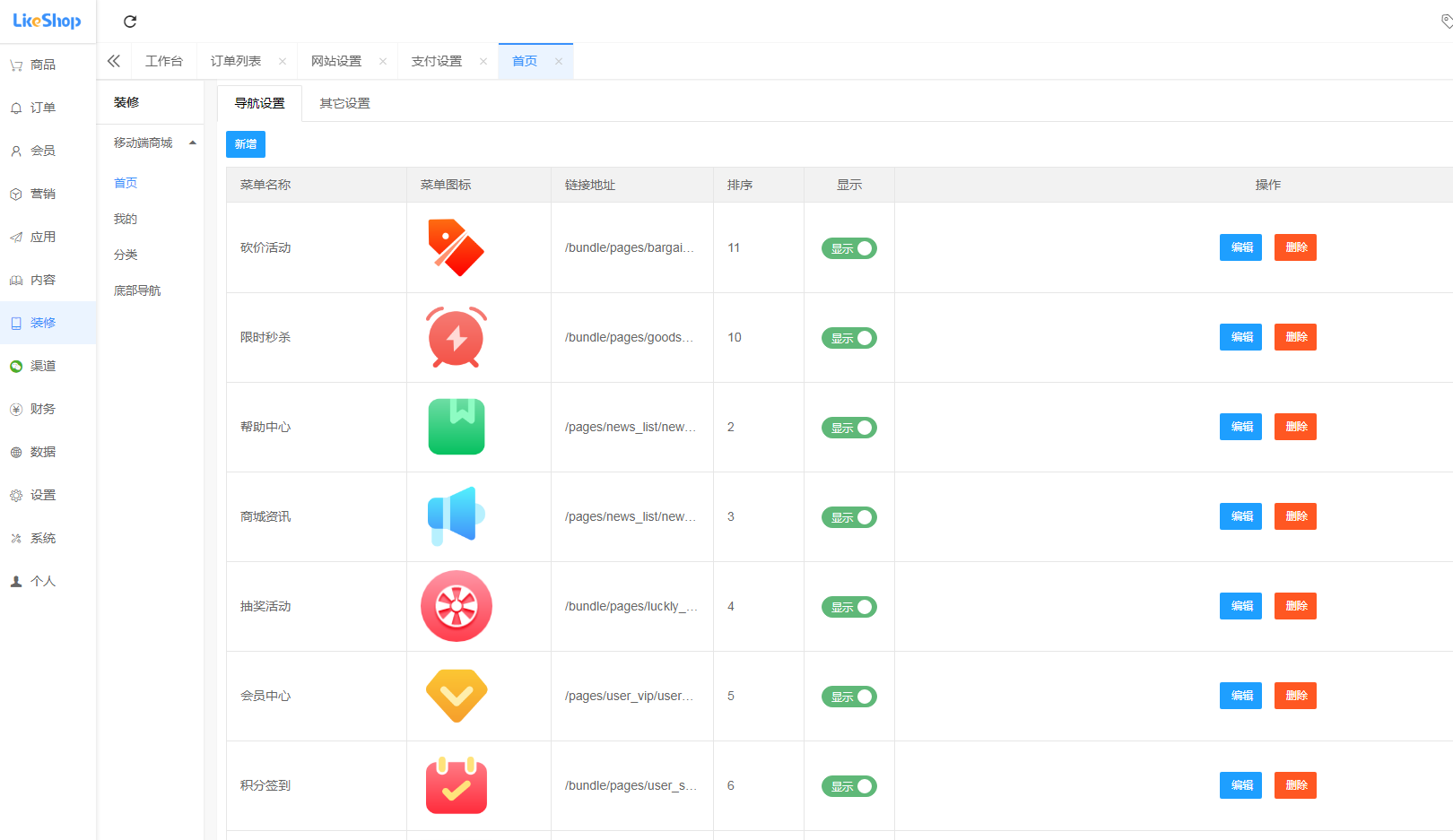Open 财务 section via yen icon
This screenshot has height=840, width=1453.
coord(16,410)
